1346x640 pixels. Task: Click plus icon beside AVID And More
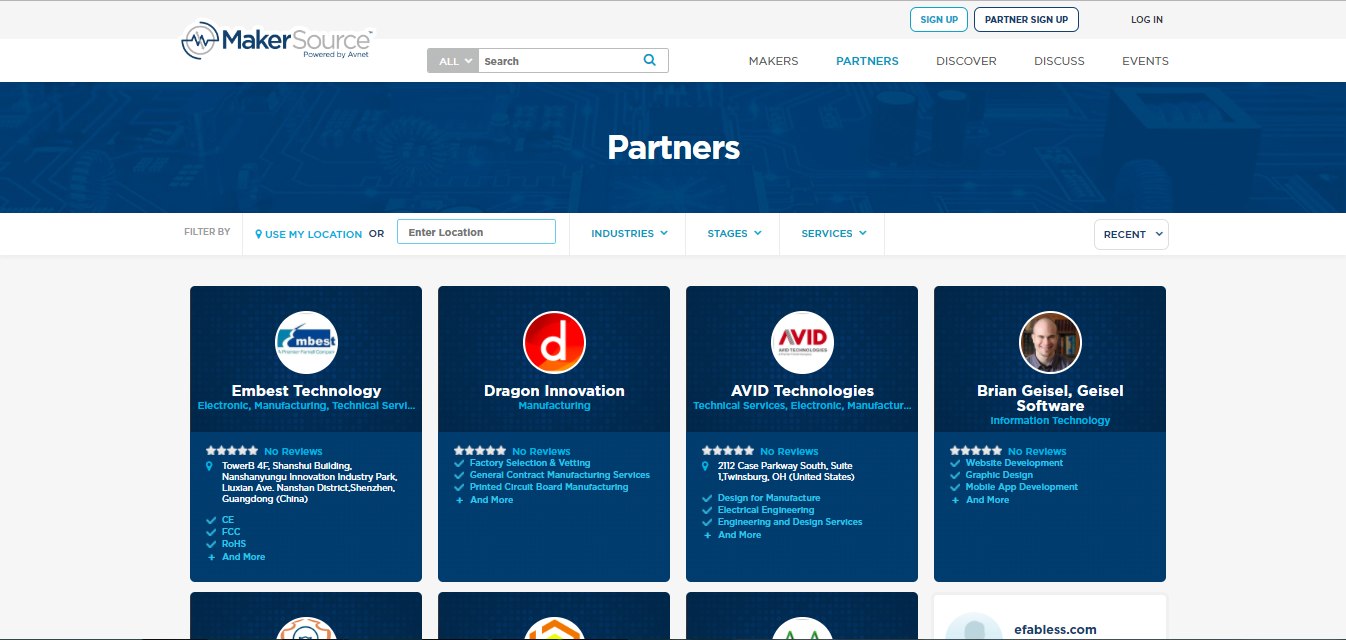(707, 535)
